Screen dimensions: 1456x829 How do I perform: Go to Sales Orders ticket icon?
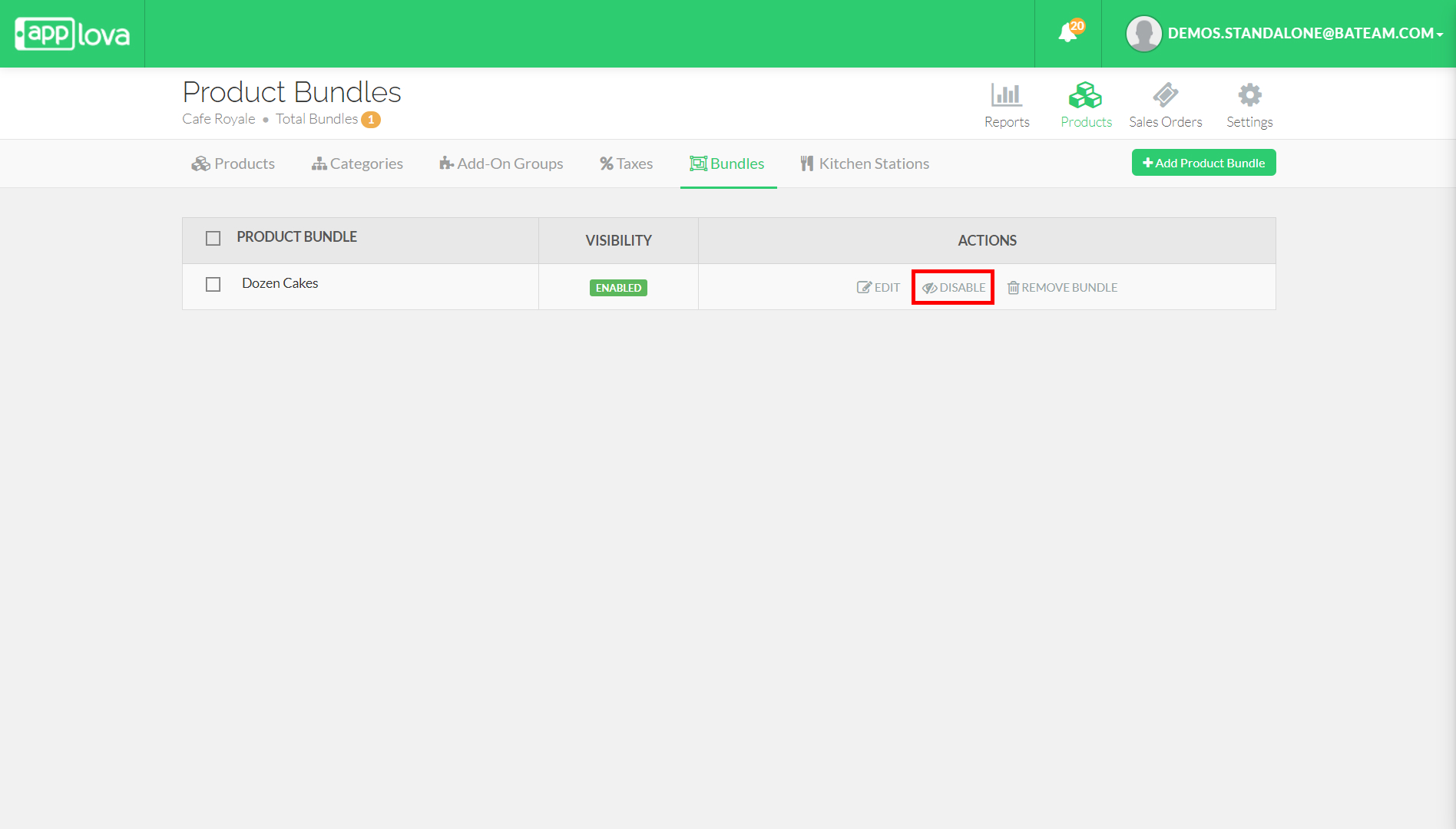click(x=1165, y=95)
